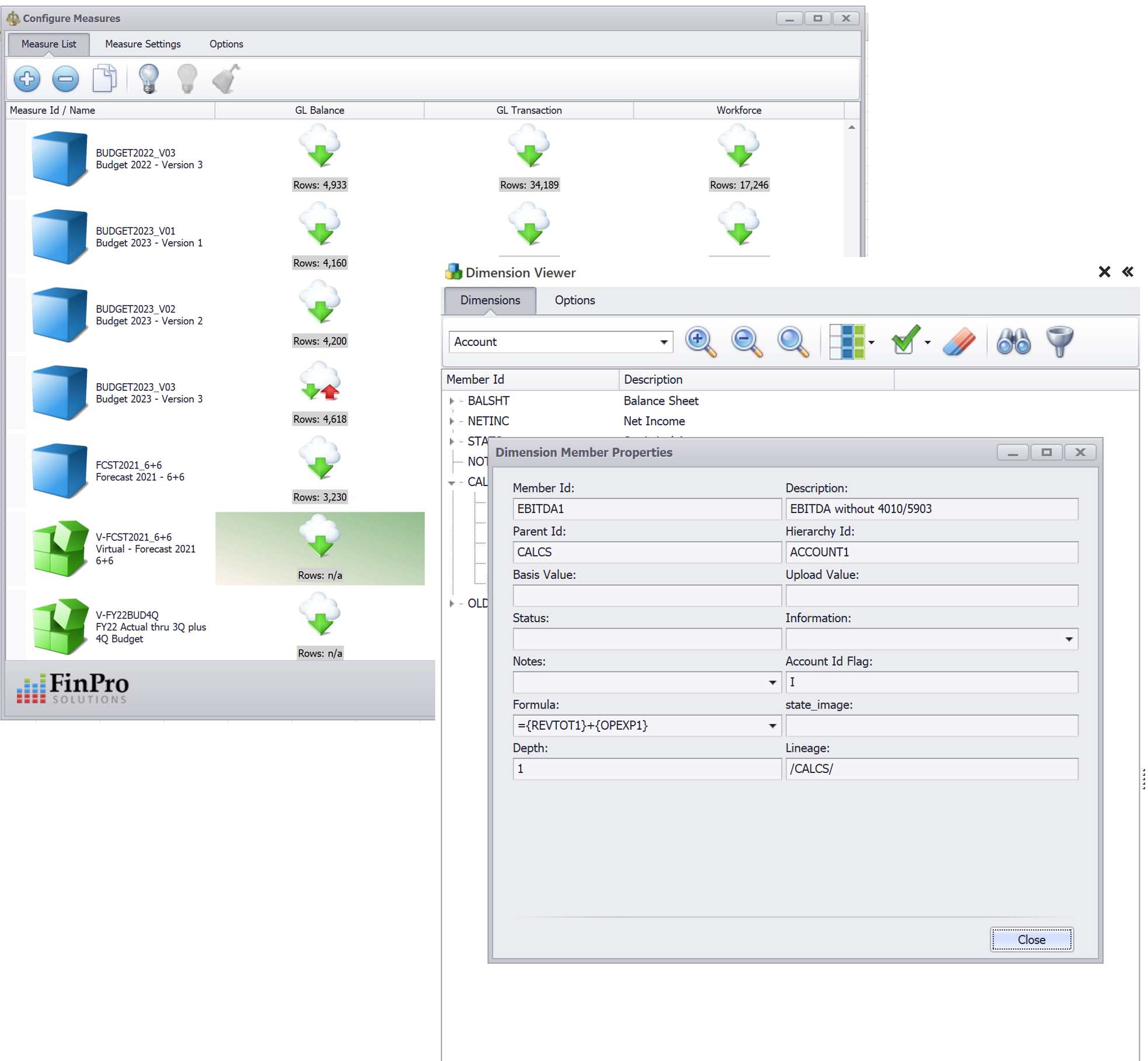Open the column layout dropdown arrow

(x=872, y=342)
